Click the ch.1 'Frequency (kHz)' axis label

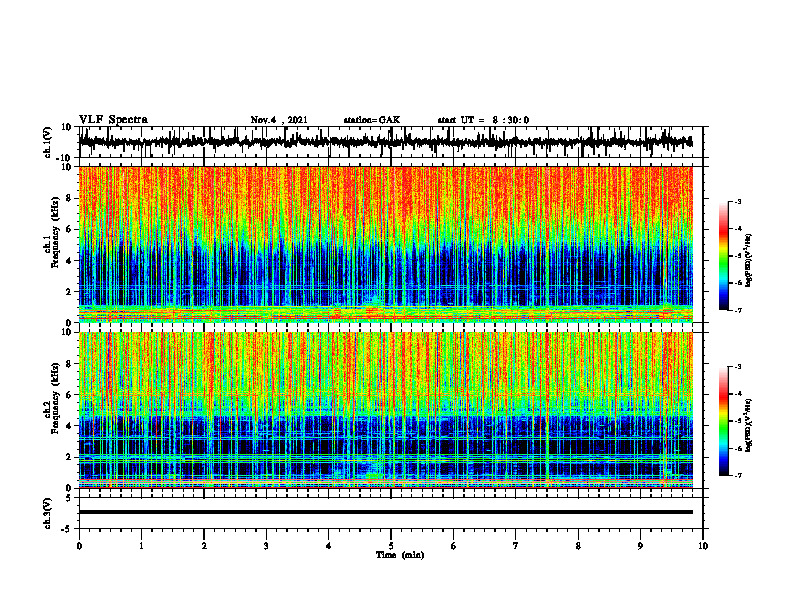click(55, 232)
